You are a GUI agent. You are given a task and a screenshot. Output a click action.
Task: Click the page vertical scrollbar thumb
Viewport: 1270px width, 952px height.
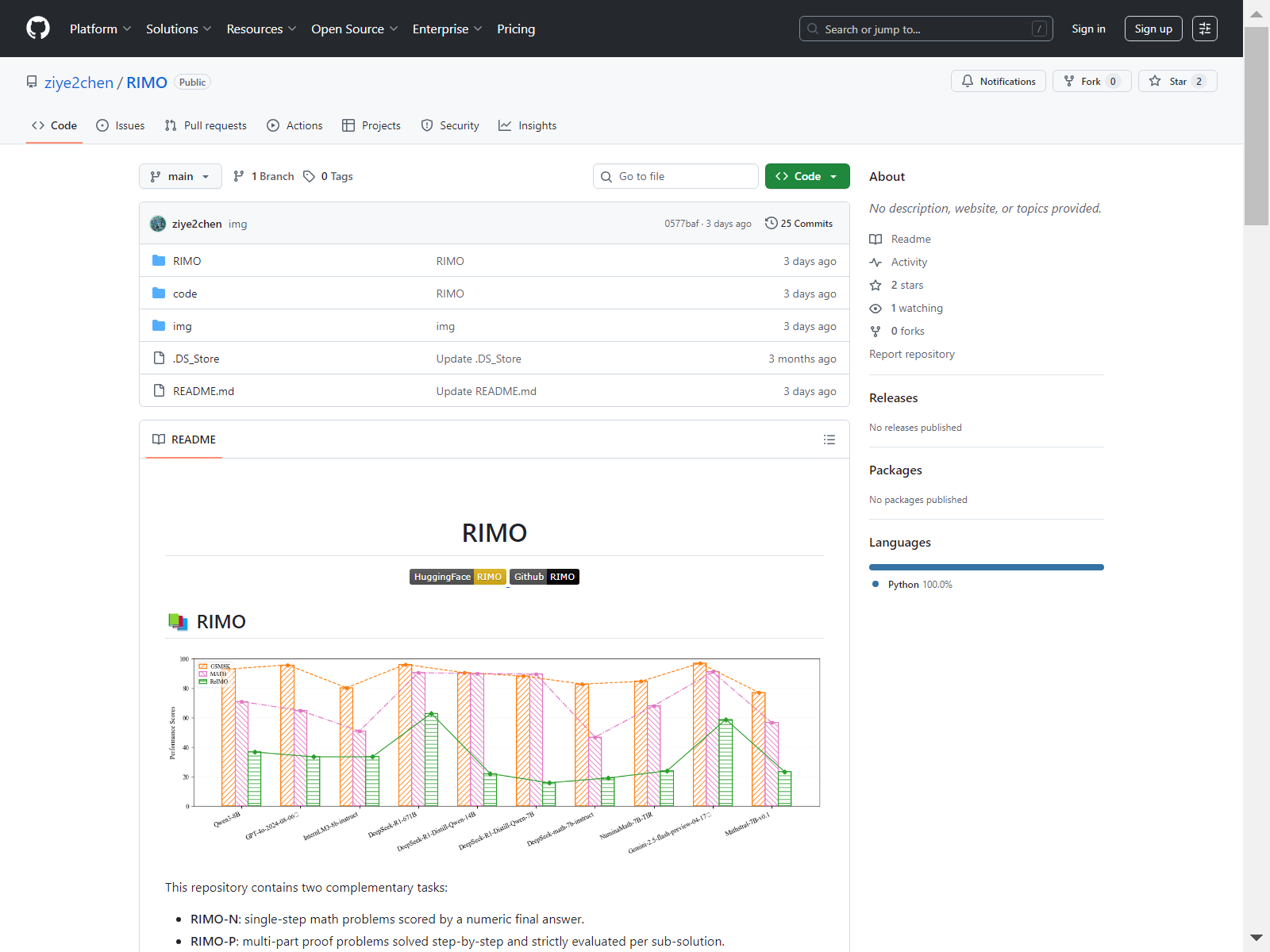click(1257, 127)
